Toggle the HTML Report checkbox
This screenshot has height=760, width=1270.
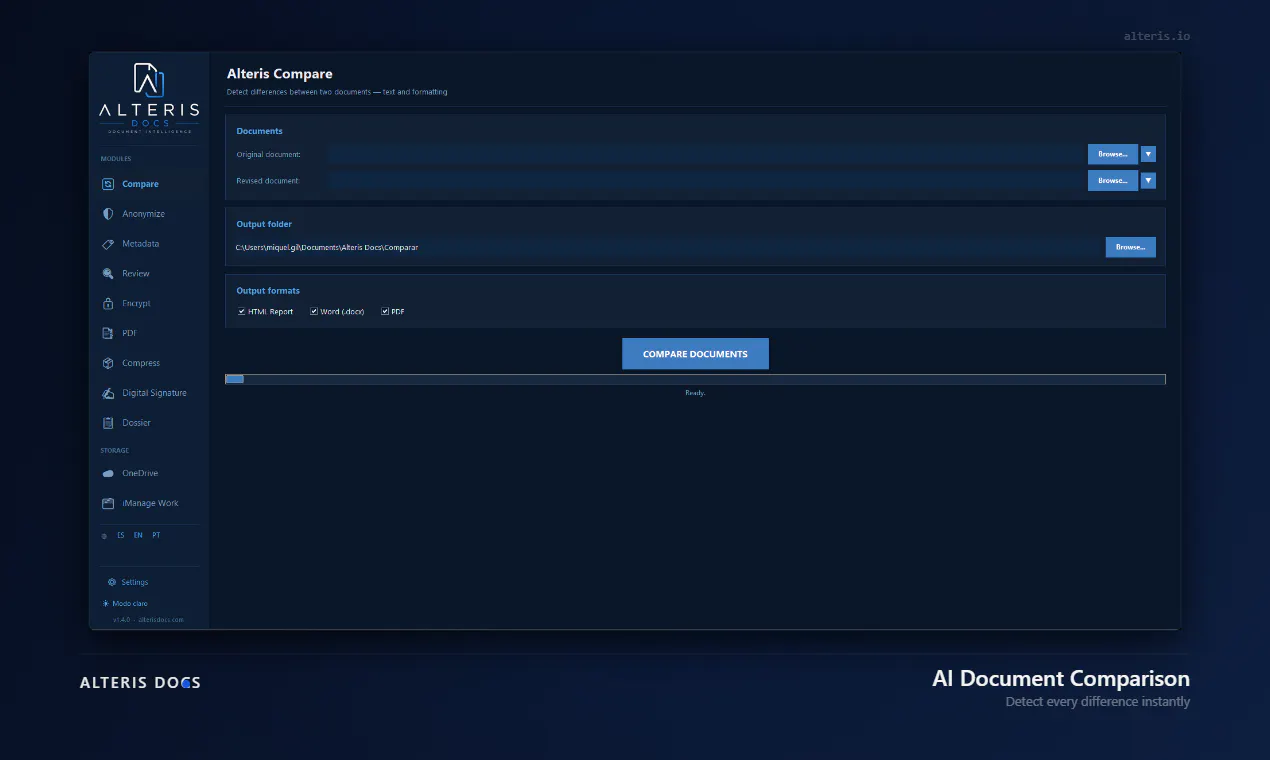[242, 312]
